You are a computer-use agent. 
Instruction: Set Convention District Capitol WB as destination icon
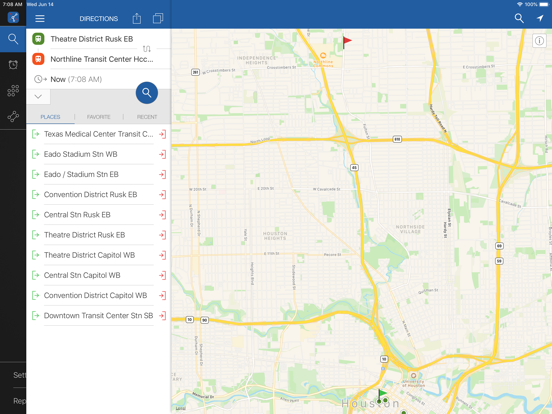pos(162,295)
